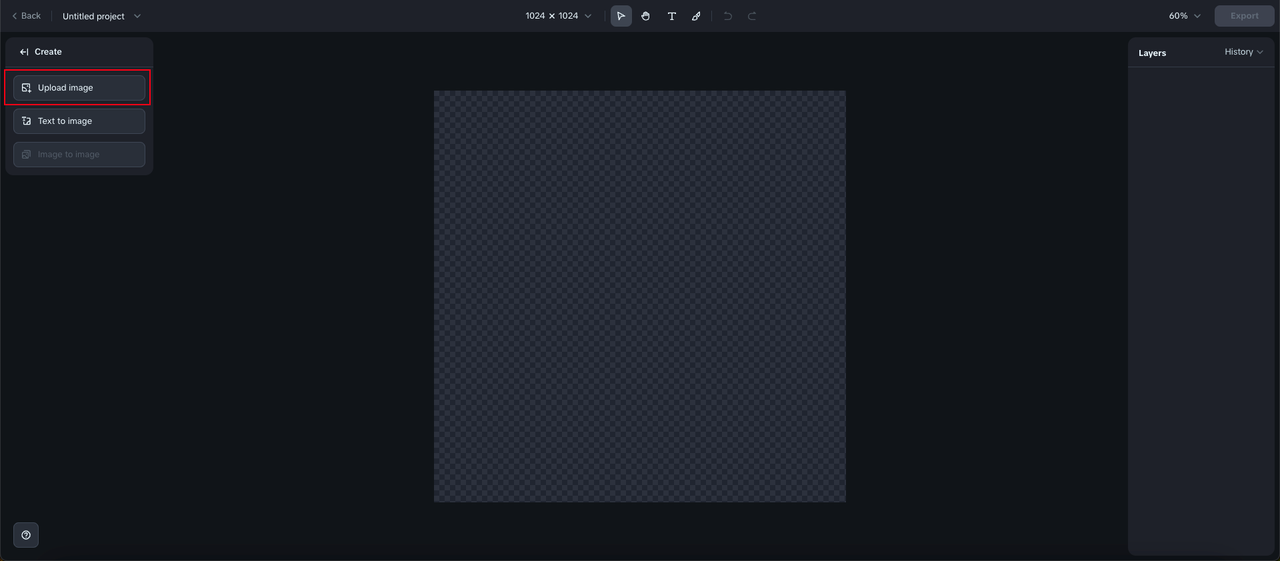Go back using the Back button
Image resolution: width=1280 pixels, height=561 pixels.
pos(26,16)
